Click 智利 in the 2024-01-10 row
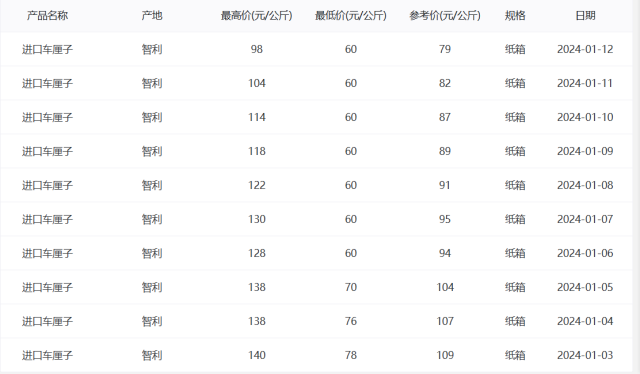Viewport: 640px width, 374px height. [152, 117]
